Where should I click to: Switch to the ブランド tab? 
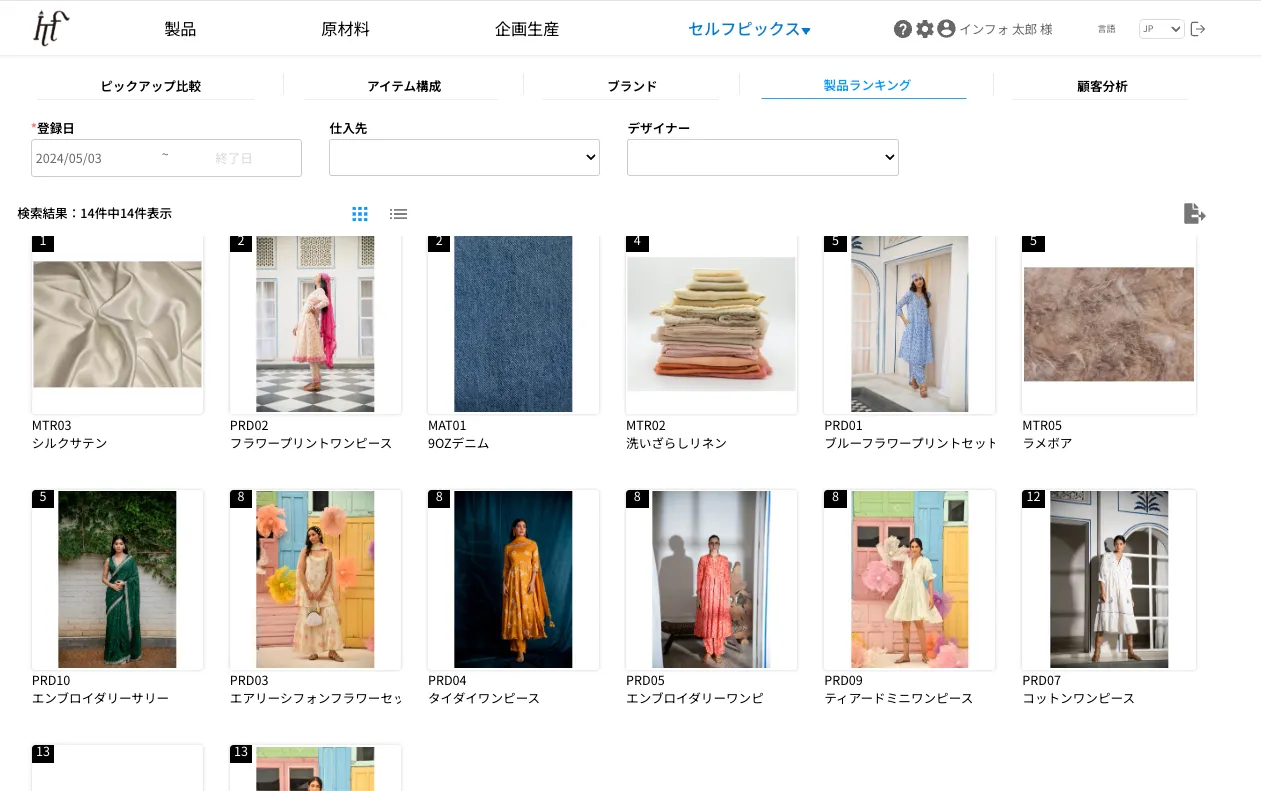click(632, 86)
